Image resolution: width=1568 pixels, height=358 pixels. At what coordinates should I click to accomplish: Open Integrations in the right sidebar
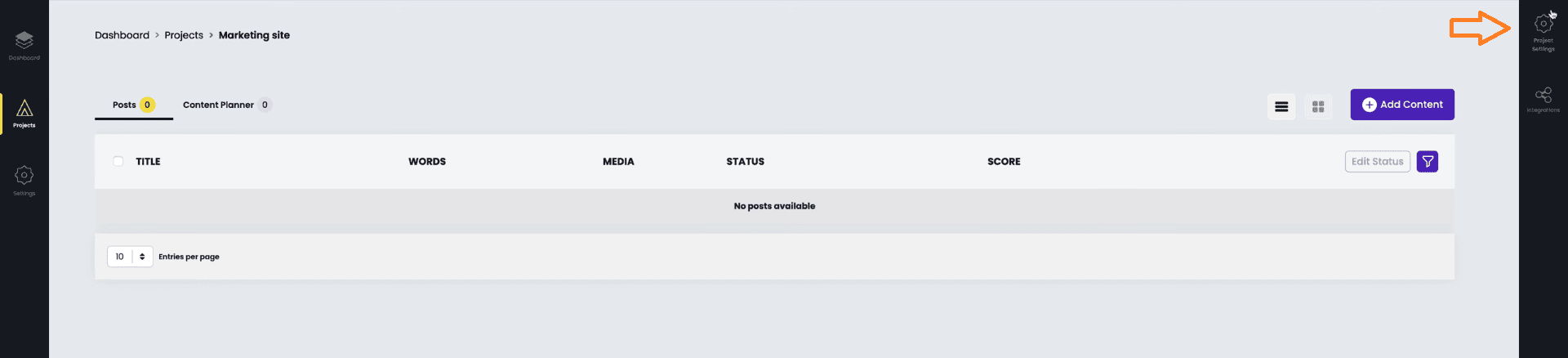point(1543,99)
